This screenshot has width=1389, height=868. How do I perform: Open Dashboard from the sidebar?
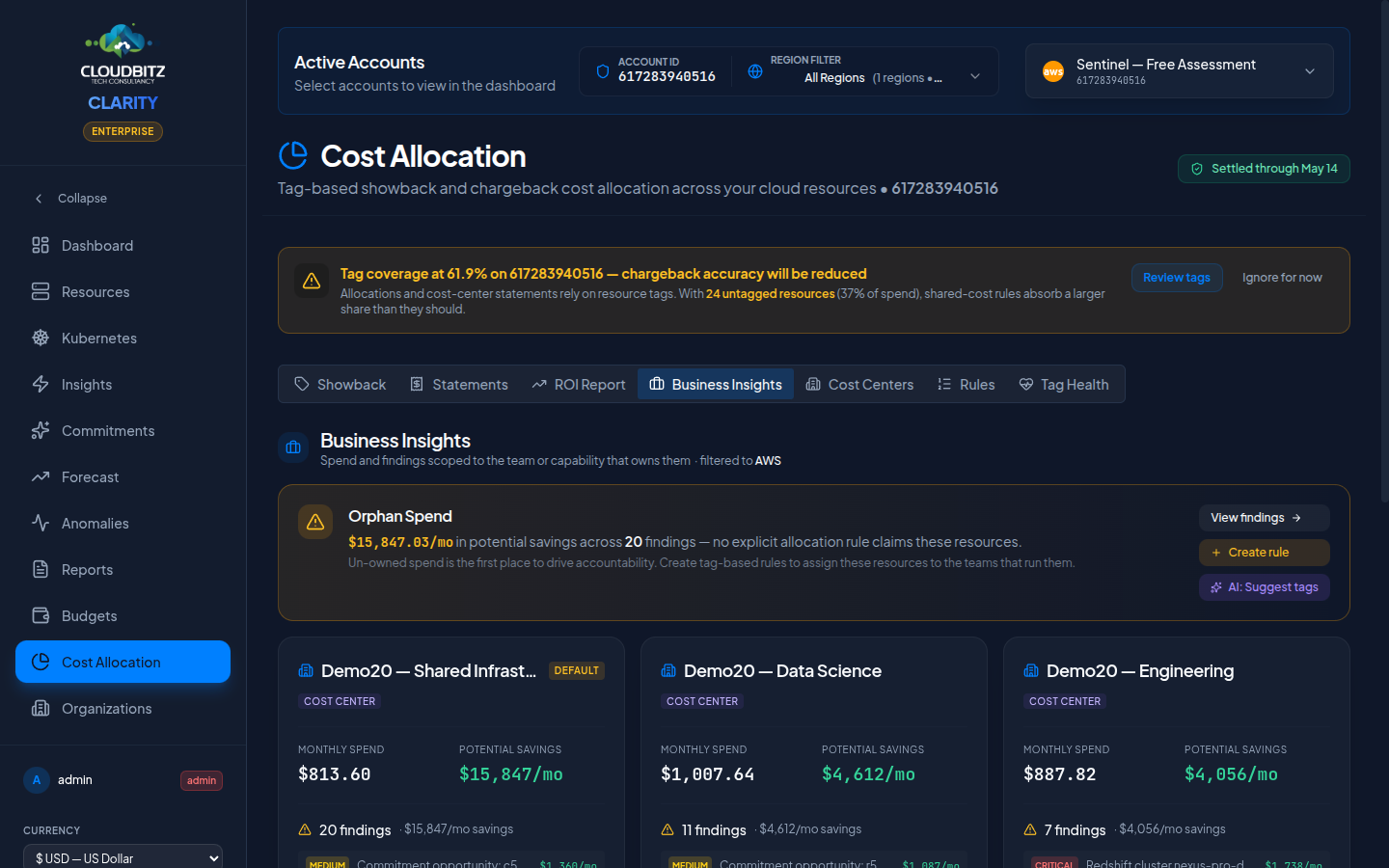[x=123, y=245]
